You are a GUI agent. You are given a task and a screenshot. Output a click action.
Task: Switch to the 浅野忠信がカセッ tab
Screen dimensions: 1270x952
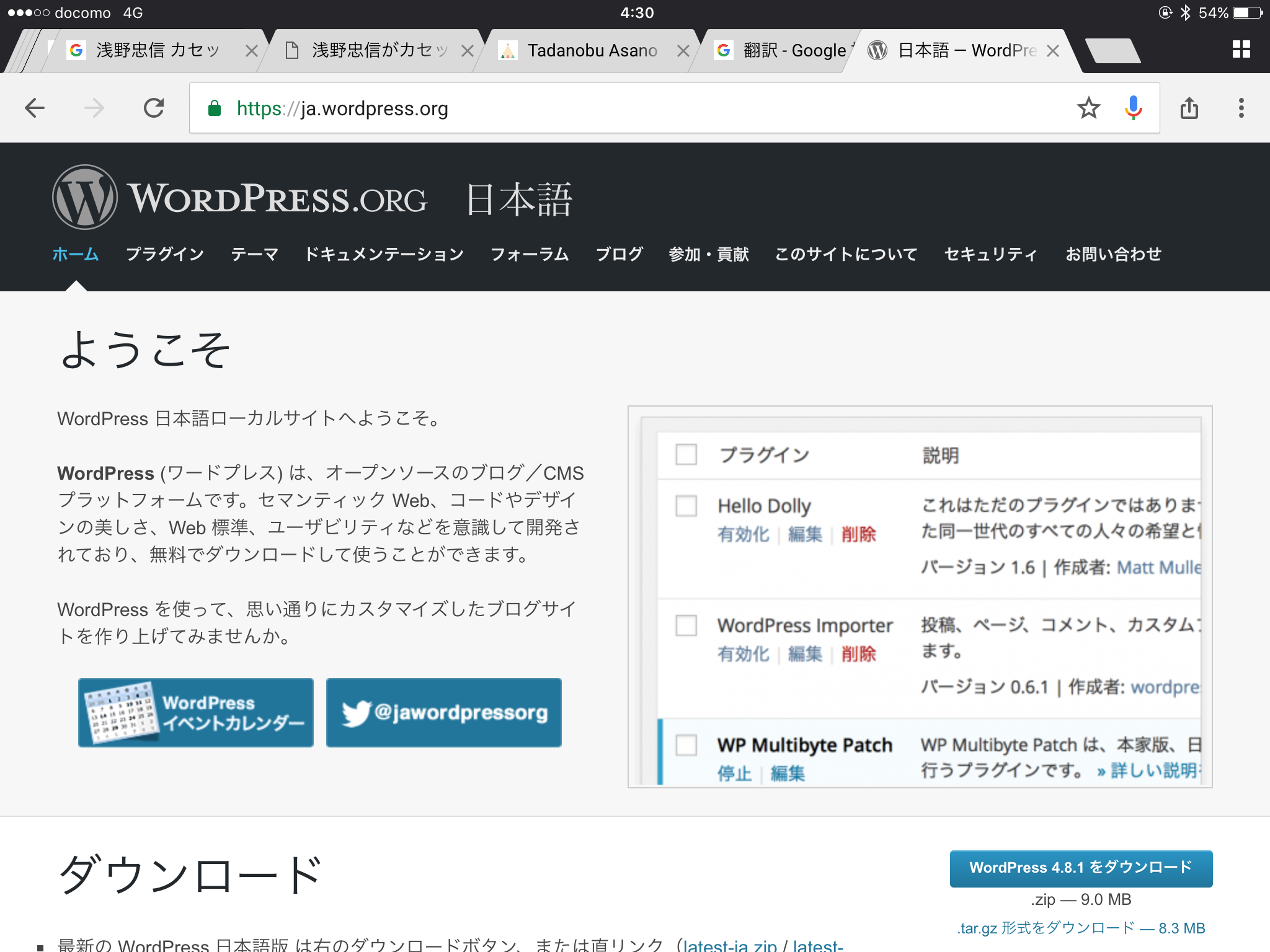point(372,51)
